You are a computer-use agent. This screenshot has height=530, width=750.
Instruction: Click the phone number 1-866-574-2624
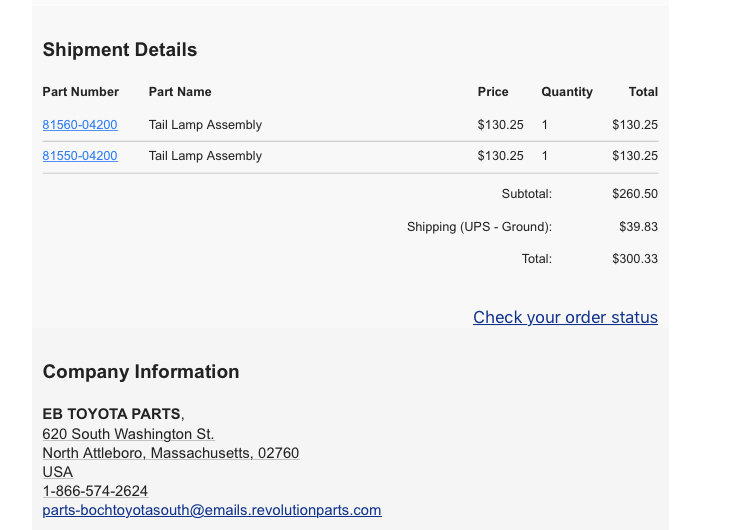pos(95,491)
